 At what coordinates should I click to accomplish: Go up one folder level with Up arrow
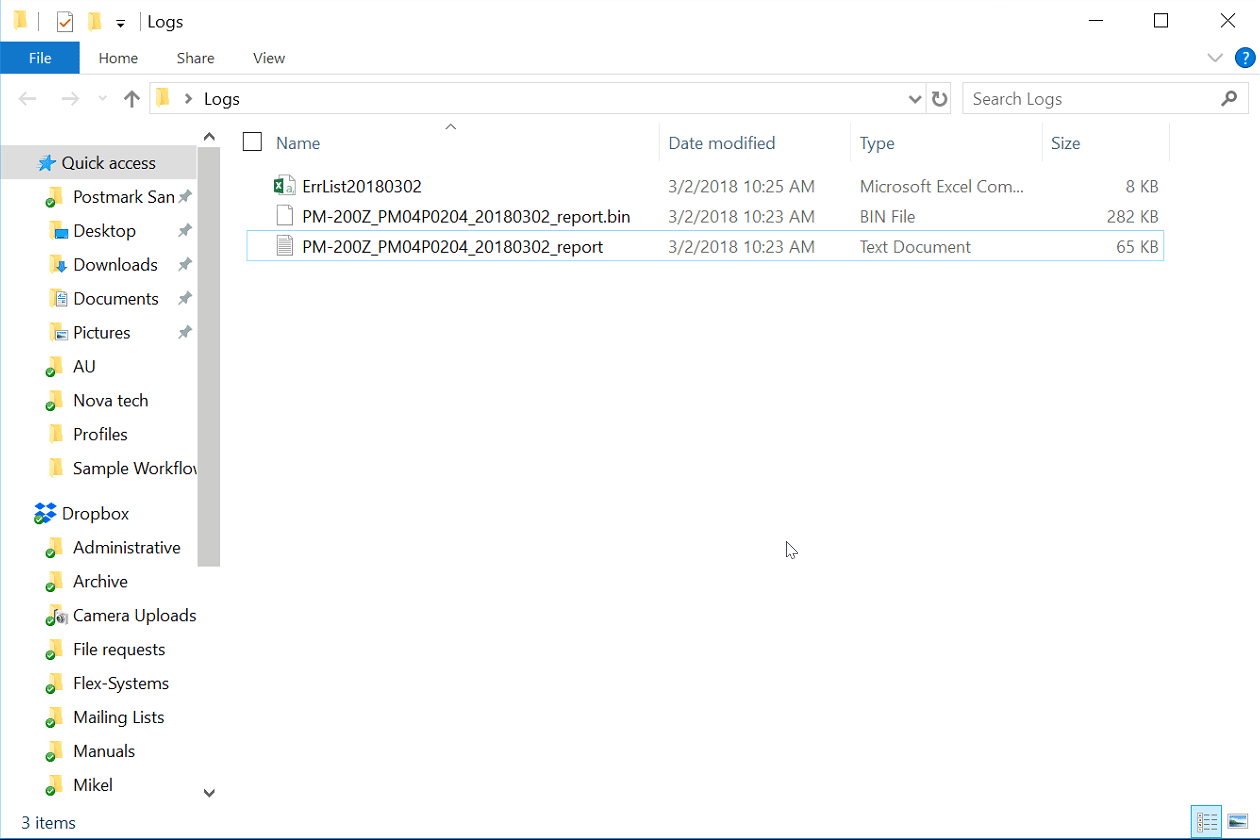[x=131, y=99]
